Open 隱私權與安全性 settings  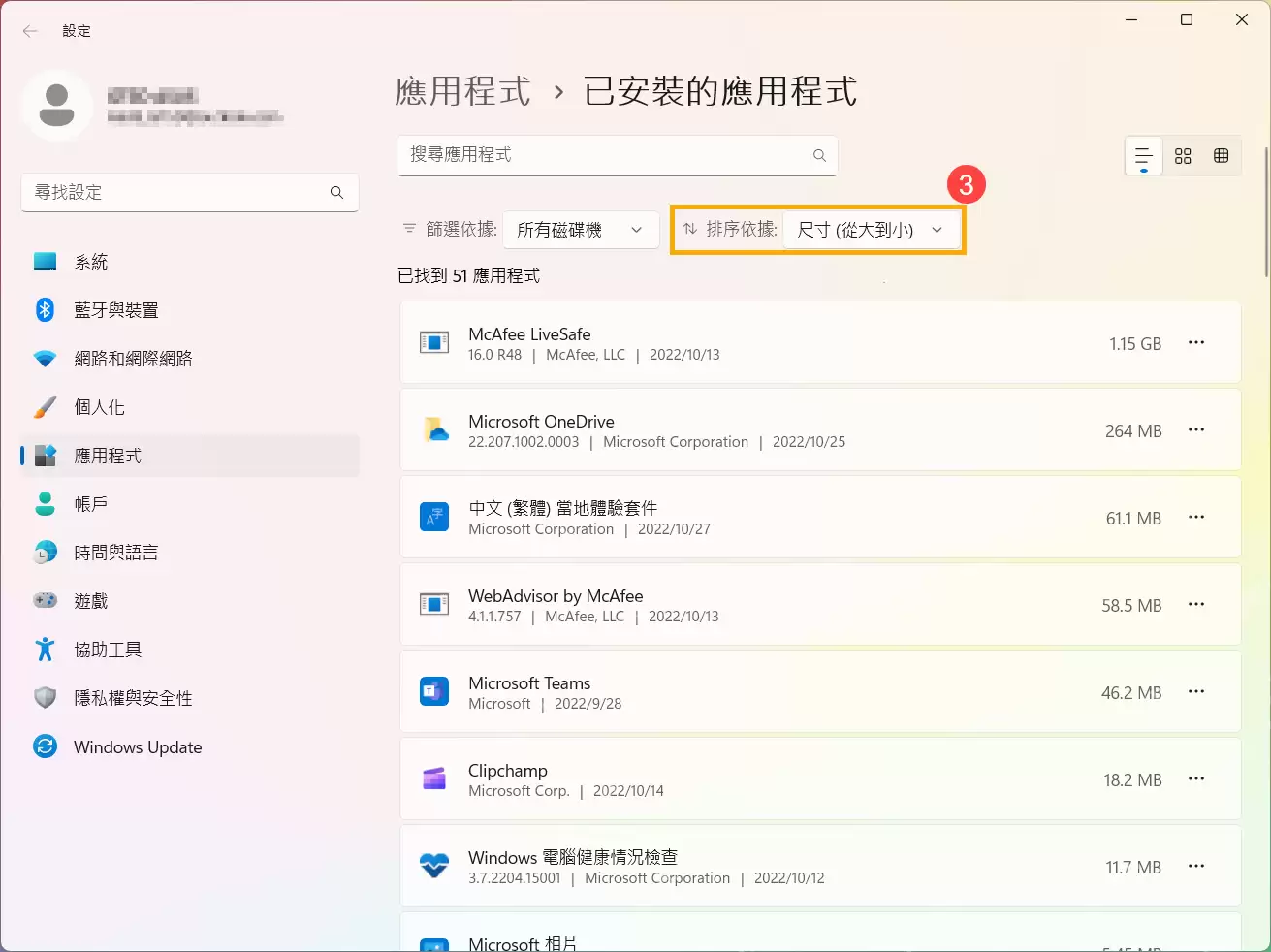click(x=190, y=698)
